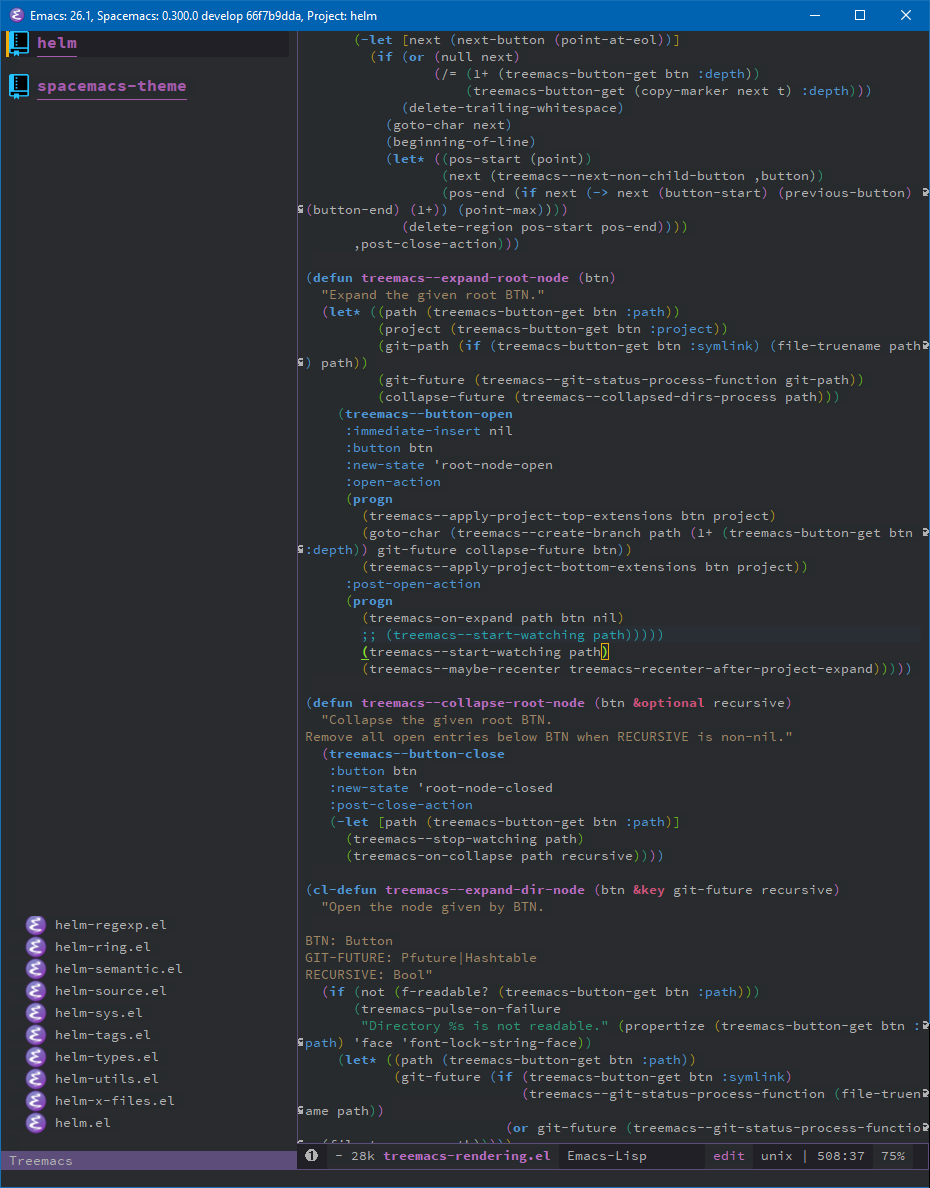The height and width of the screenshot is (1188, 930).
Task: Click the &optional keyword in collapse-root-node
Action: 669,703
